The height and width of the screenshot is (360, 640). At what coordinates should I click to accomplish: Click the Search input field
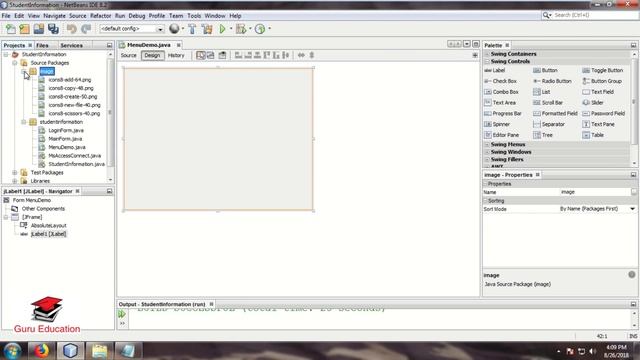pyautogui.click(x=594, y=15)
